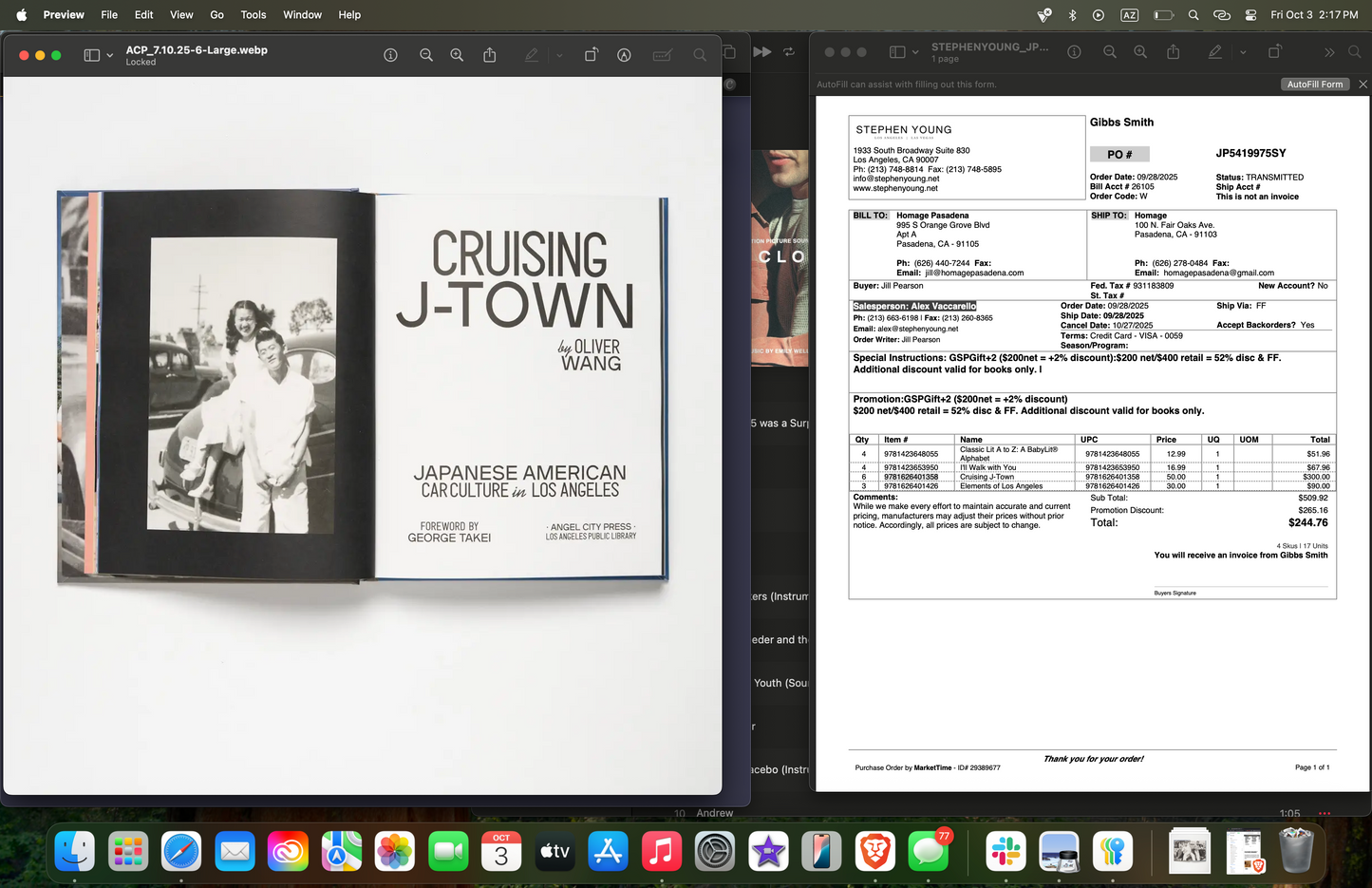Zoom in on the ACP image window
This screenshot has width=1372, height=888.
(457, 55)
